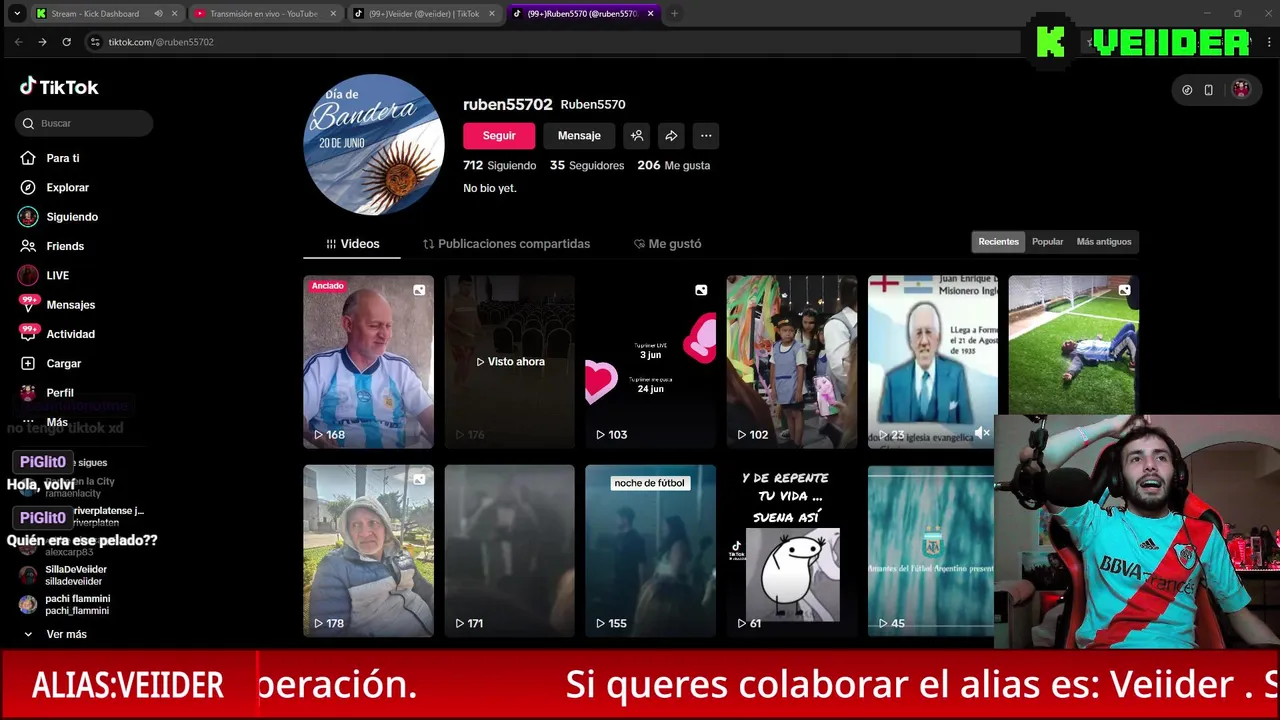Unmute the video with speaker icon
The image size is (1280, 720).
[982, 432]
